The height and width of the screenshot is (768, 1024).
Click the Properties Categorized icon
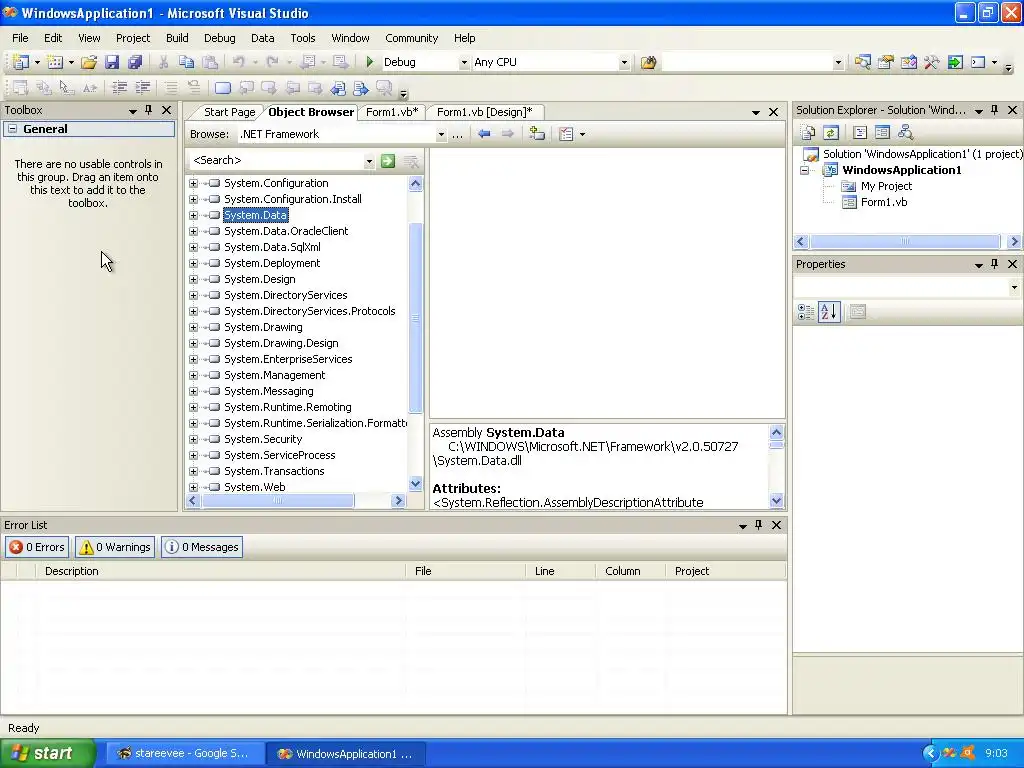click(x=806, y=312)
